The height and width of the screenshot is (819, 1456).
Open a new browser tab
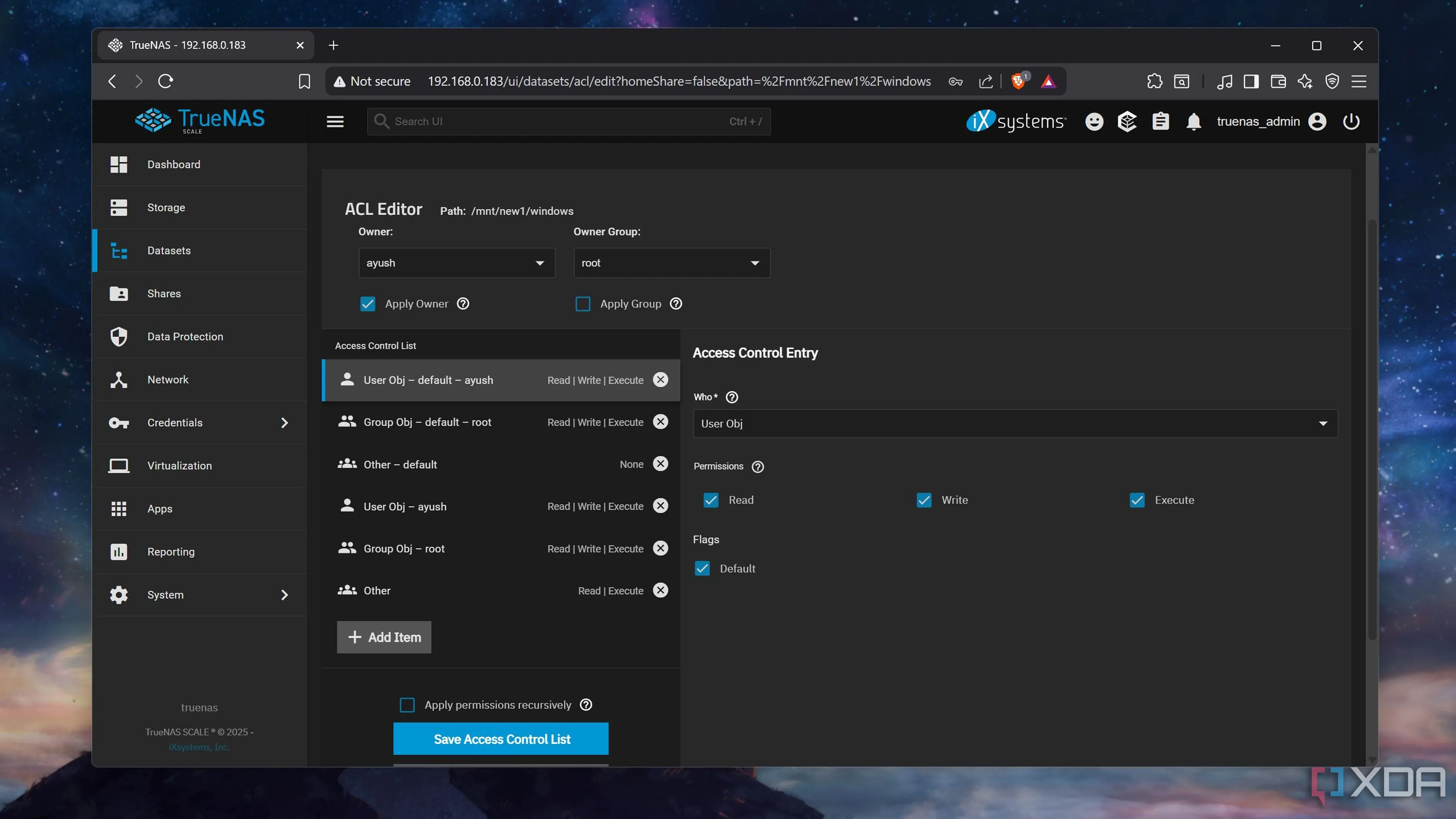[334, 45]
